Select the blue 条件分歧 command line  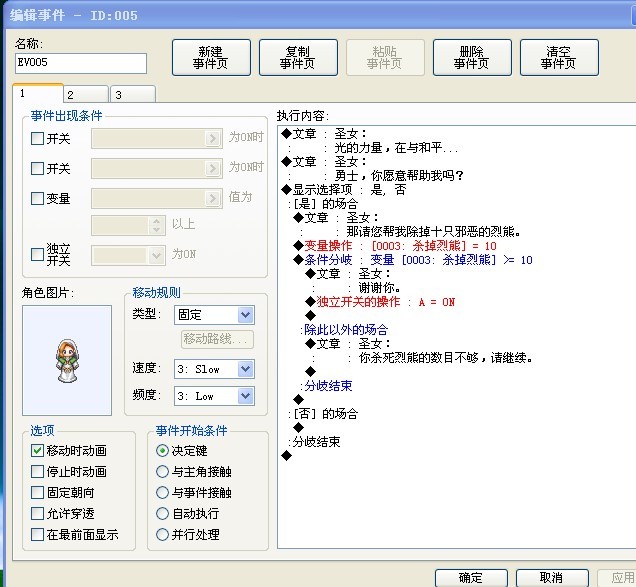click(x=413, y=260)
